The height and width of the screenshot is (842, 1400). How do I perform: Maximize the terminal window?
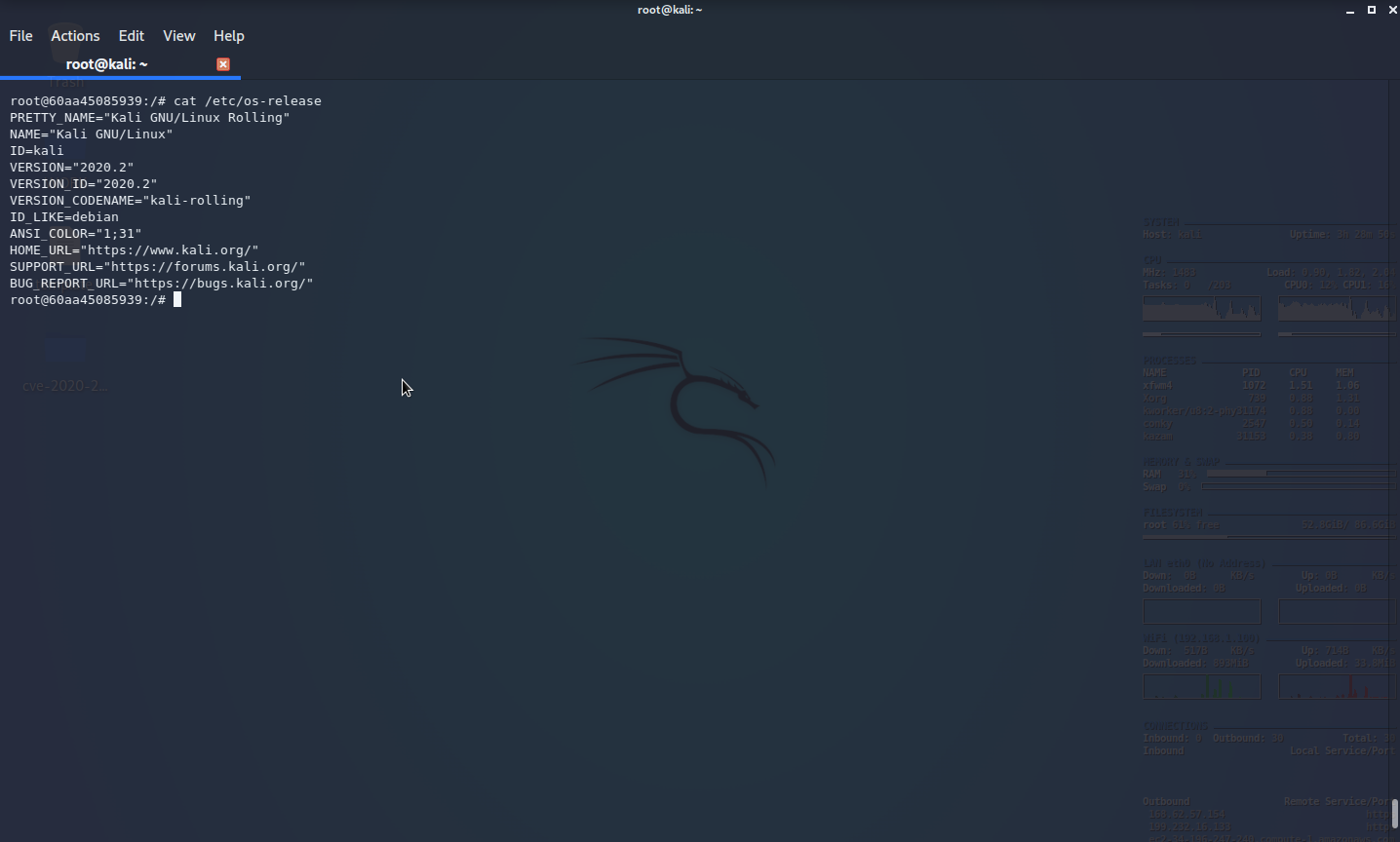[x=1372, y=10]
